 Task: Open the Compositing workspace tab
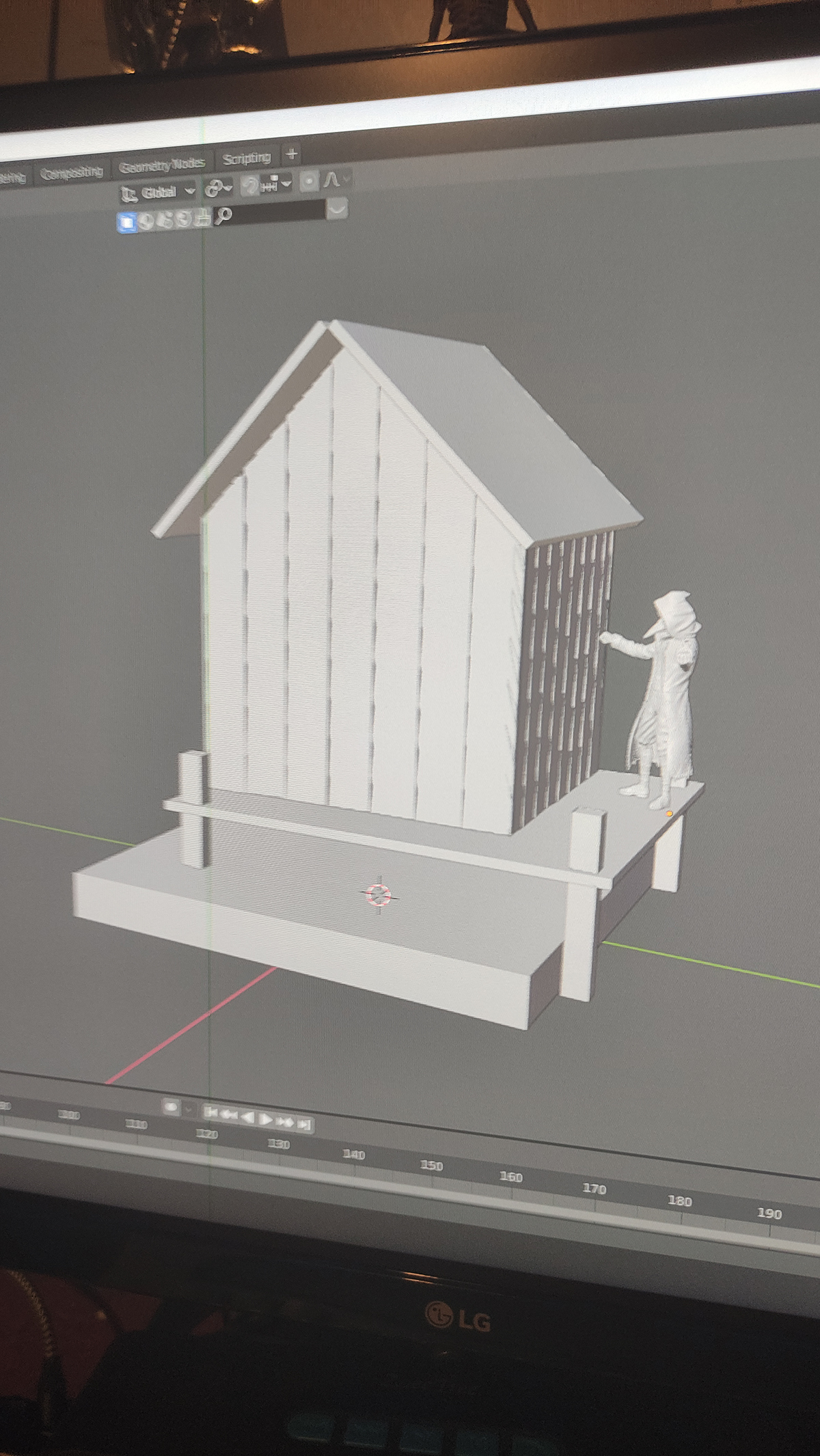(x=71, y=173)
